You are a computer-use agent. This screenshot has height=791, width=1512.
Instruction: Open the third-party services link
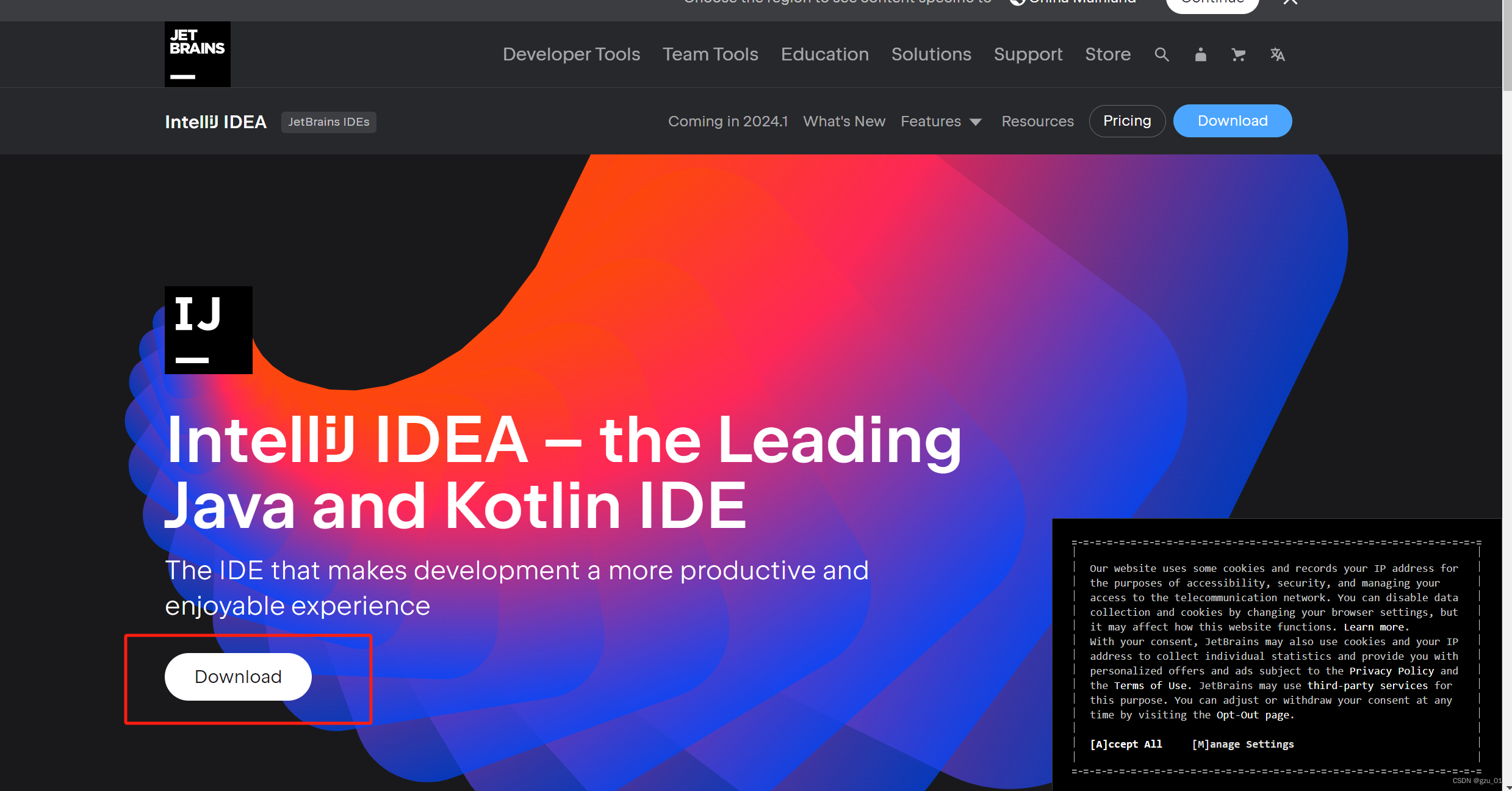pyautogui.click(x=1367, y=685)
